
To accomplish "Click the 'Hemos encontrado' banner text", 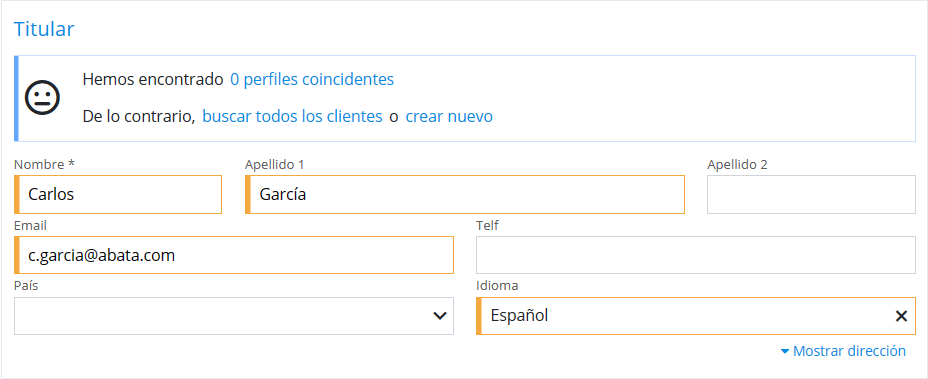I will 153,79.
